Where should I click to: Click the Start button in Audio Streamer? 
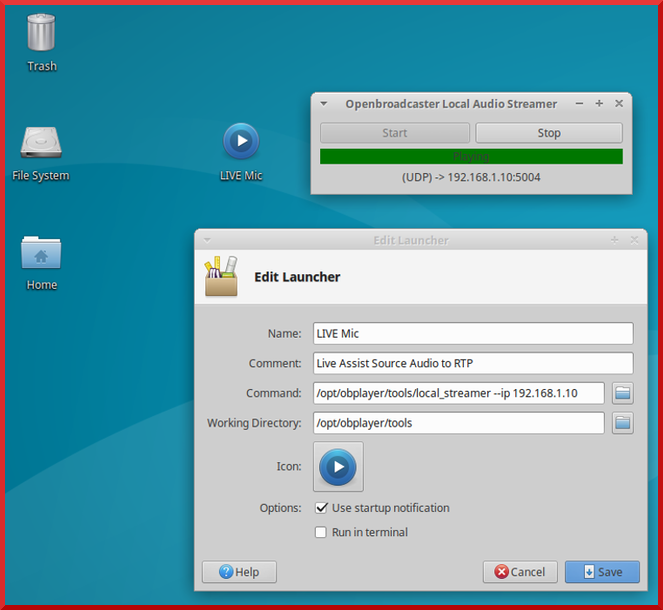click(395, 133)
